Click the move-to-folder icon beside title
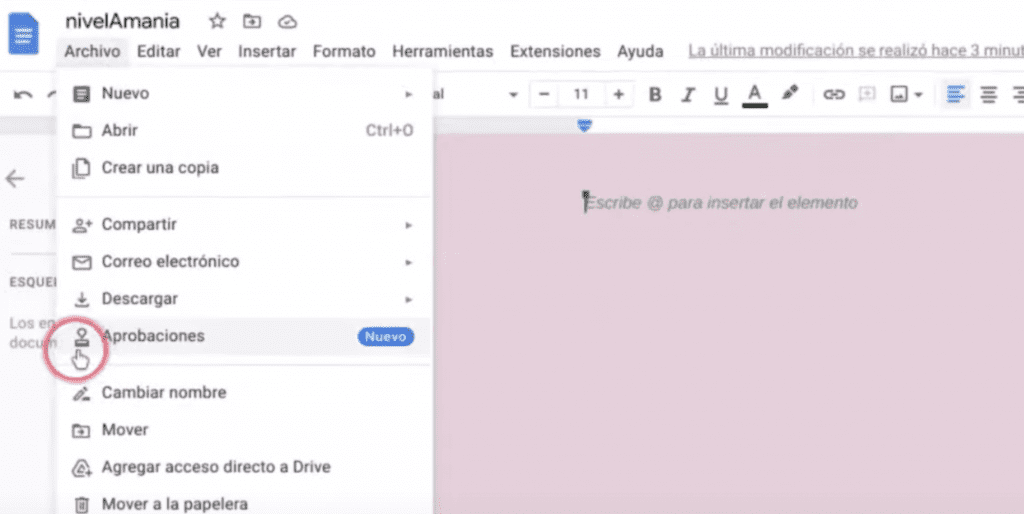 pyautogui.click(x=252, y=21)
